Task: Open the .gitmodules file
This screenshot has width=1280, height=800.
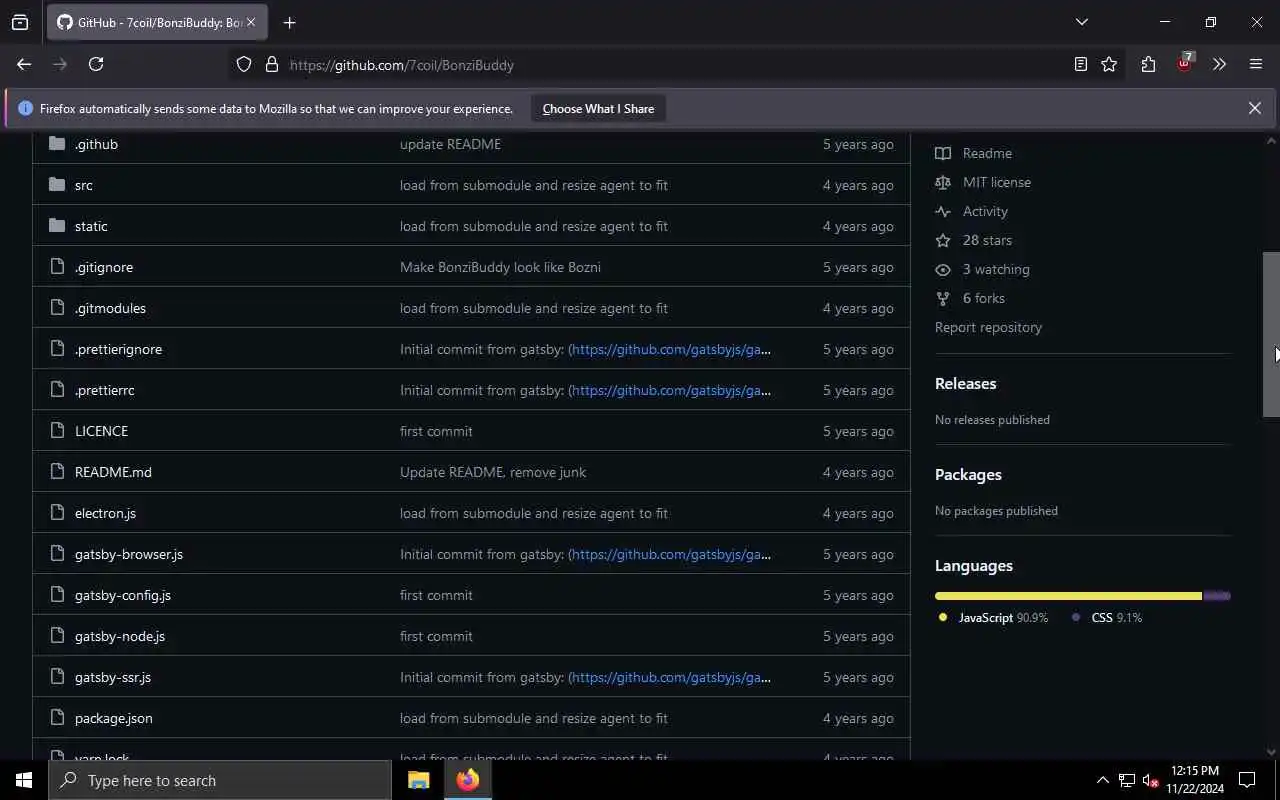Action: click(110, 308)
